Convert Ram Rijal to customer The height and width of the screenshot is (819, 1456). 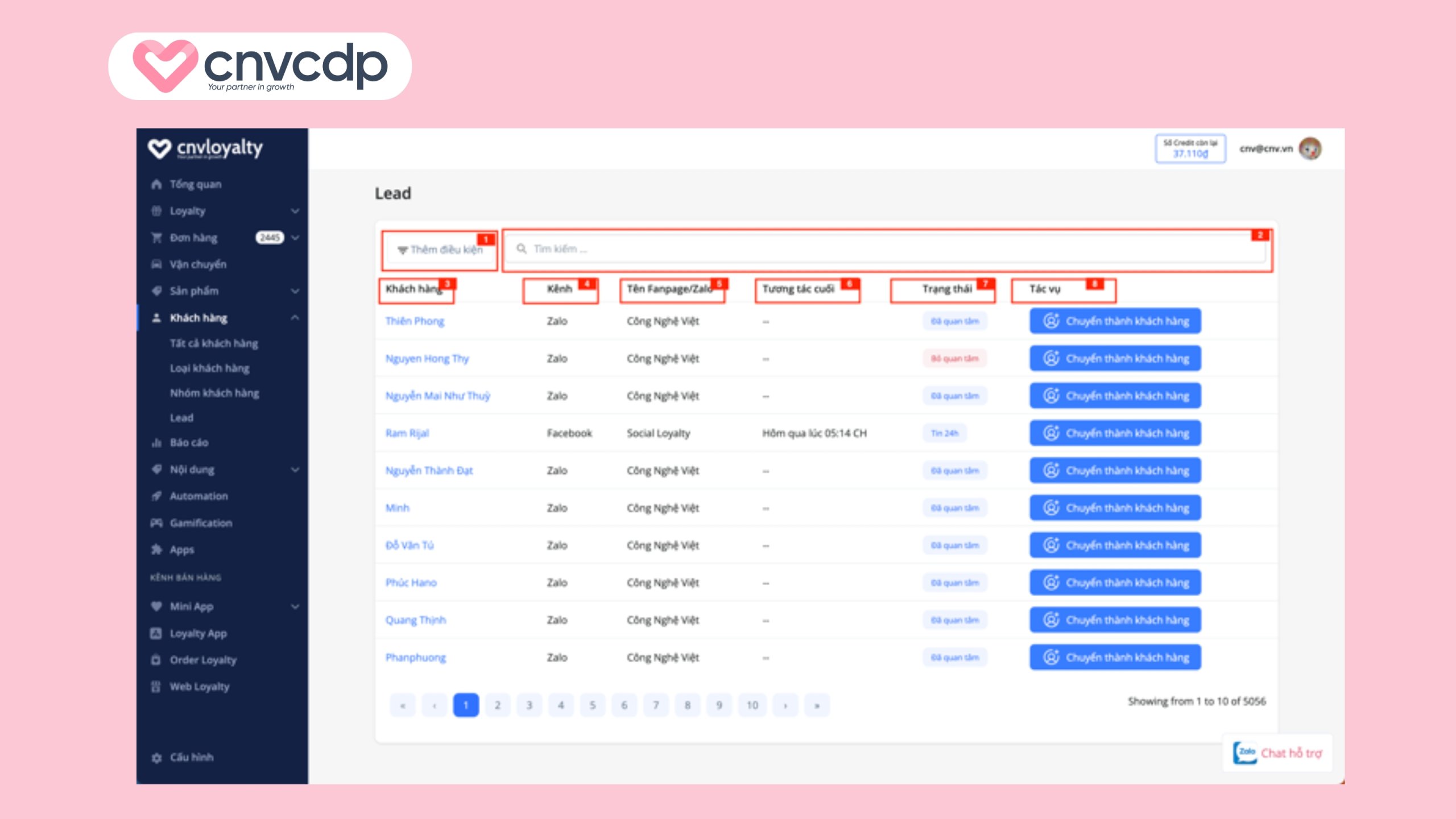point(1115,433)
